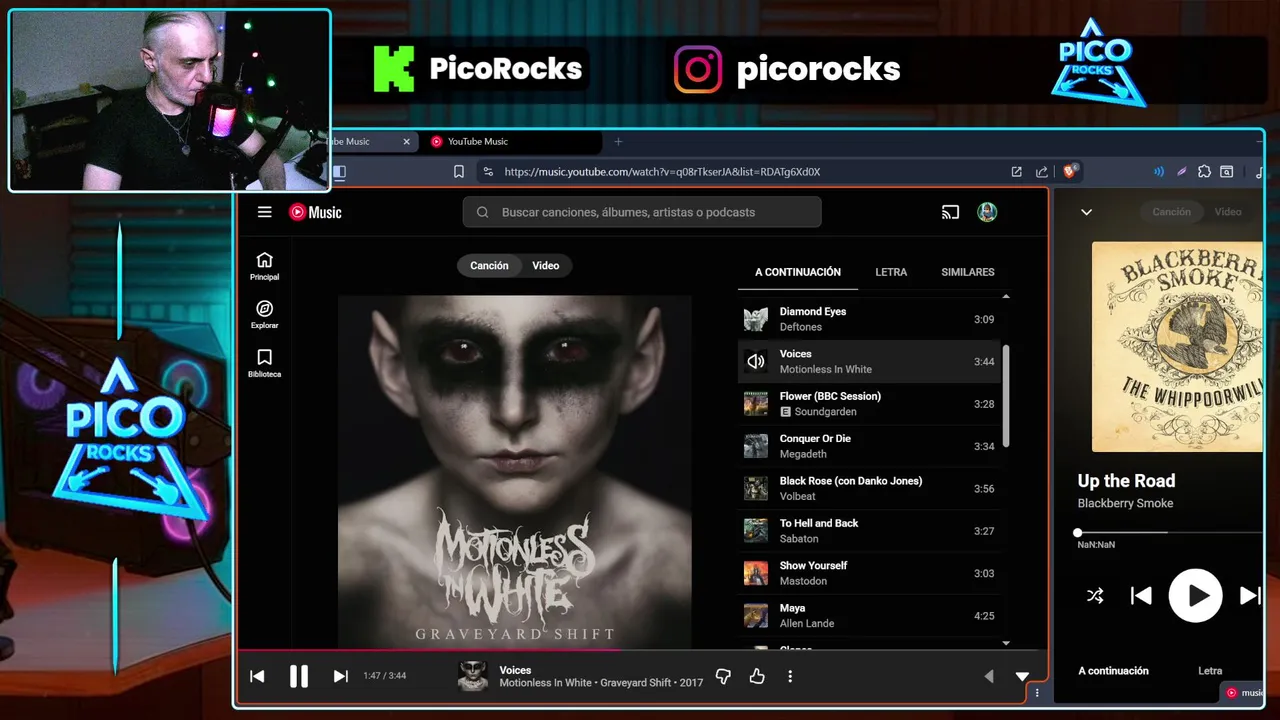Select the Canción toggle
The image size is (1280, 720).
tap(489, 265)
